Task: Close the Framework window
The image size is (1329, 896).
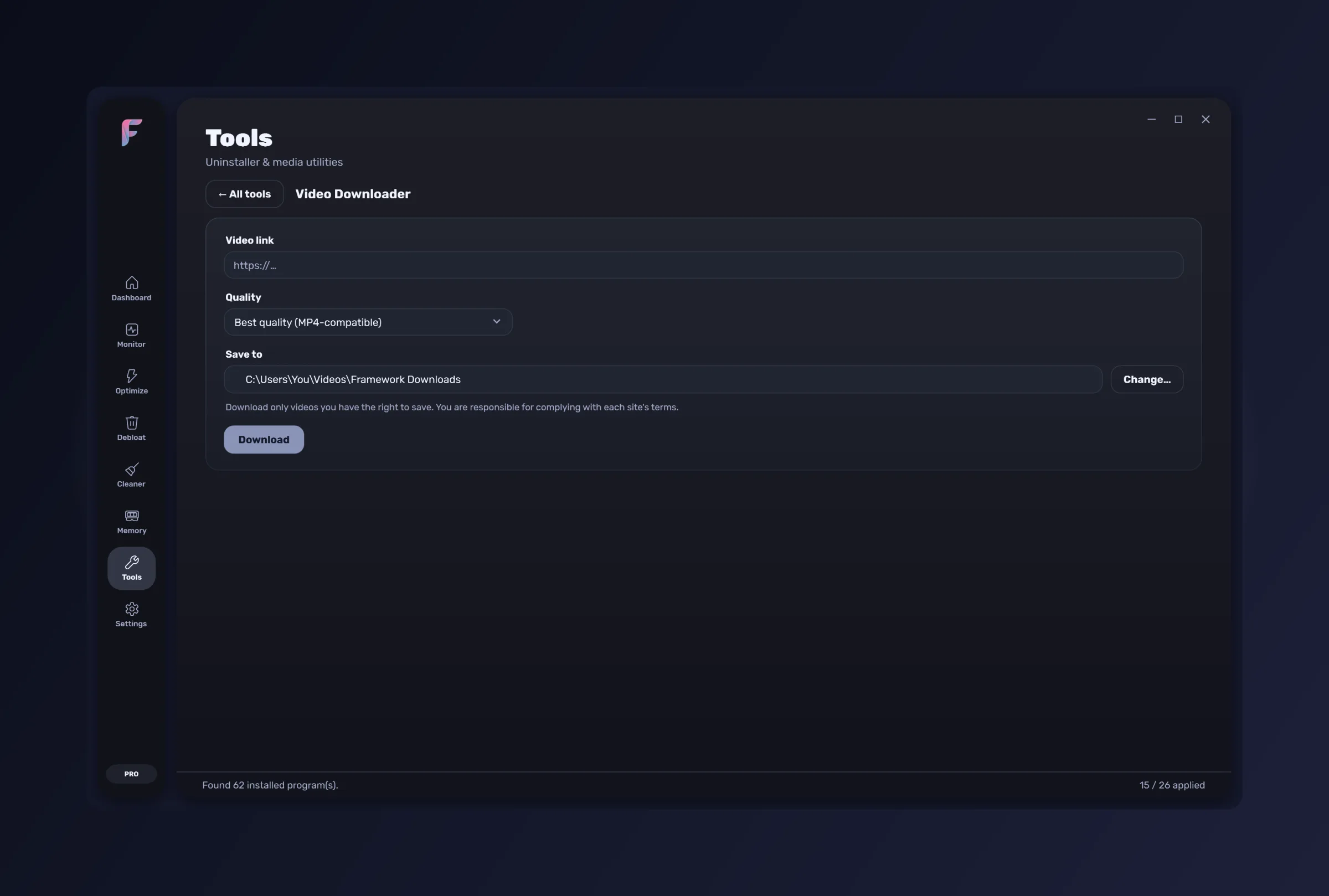Action: point(1206,120)
